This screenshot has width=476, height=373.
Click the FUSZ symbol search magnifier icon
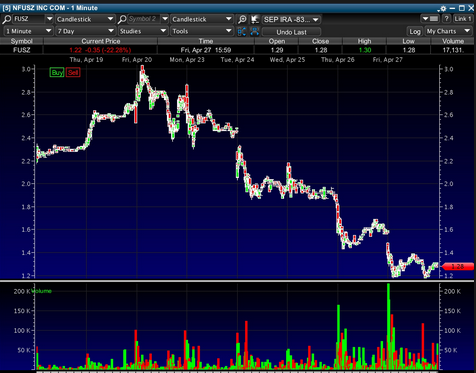point(6,19)
